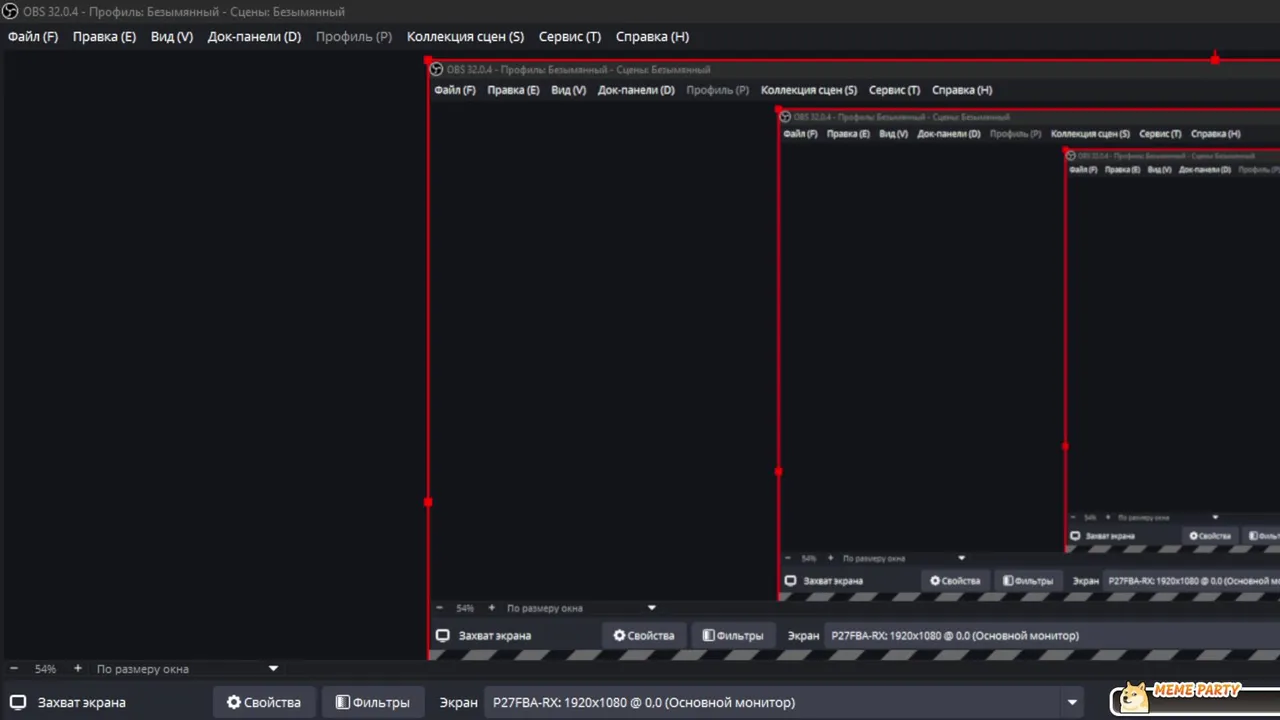The width and height of the screenshot is (1280, 720).
Task: Open the Док-панели (D) menu in main window
Action: [x=254, y=36]
